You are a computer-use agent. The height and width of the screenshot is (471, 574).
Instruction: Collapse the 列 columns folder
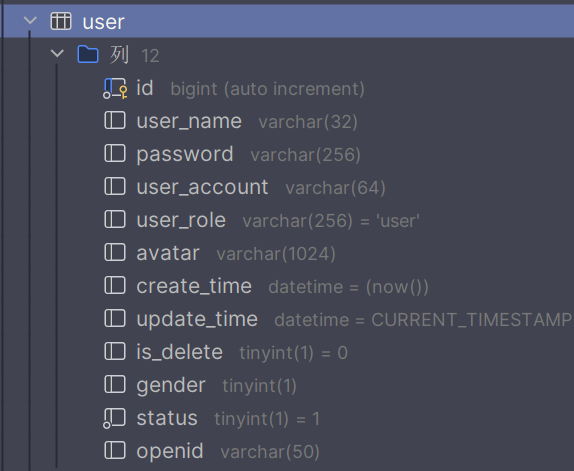pos(57,54)
